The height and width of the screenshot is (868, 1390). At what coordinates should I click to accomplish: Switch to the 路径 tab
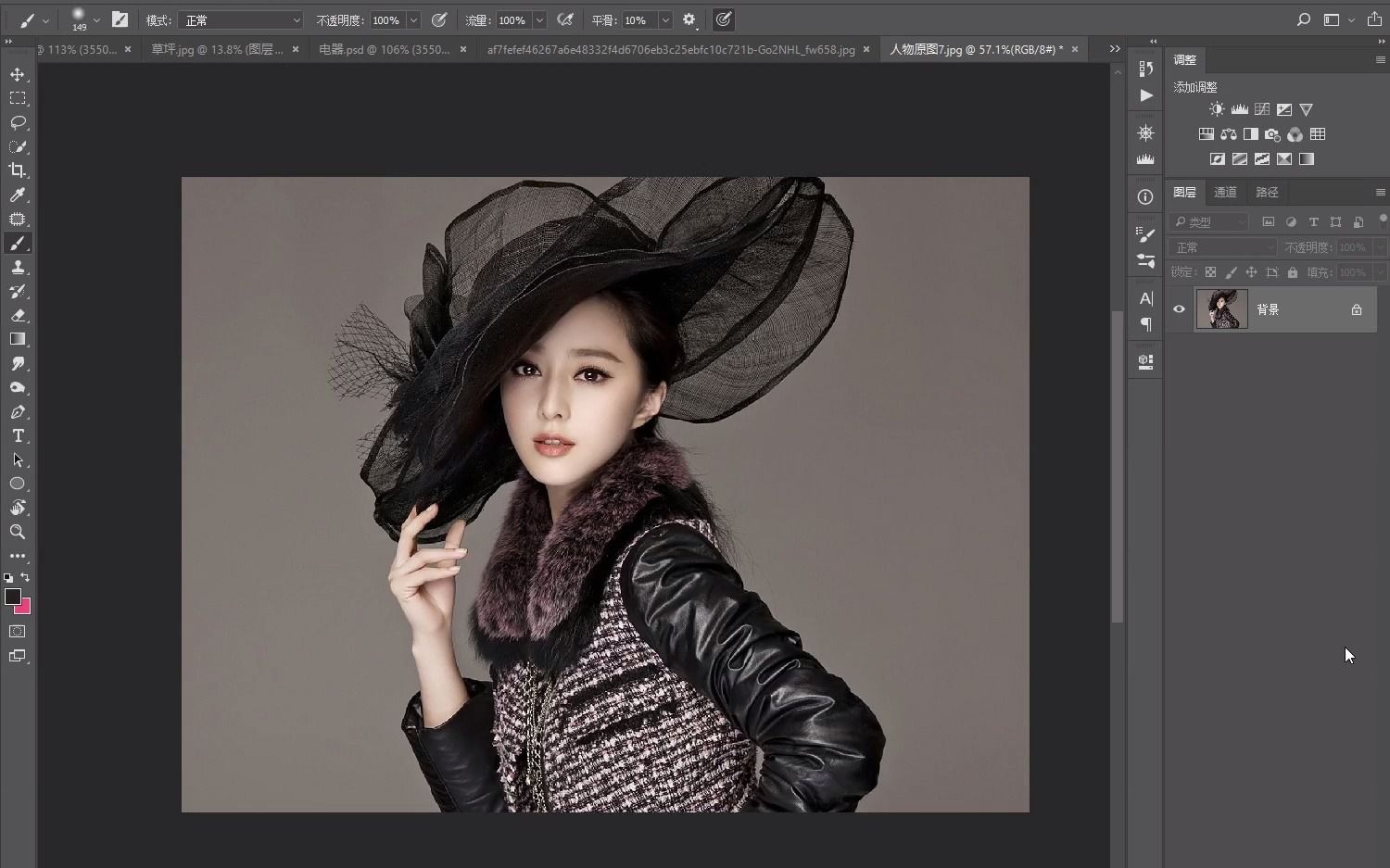coord(1267,192)
